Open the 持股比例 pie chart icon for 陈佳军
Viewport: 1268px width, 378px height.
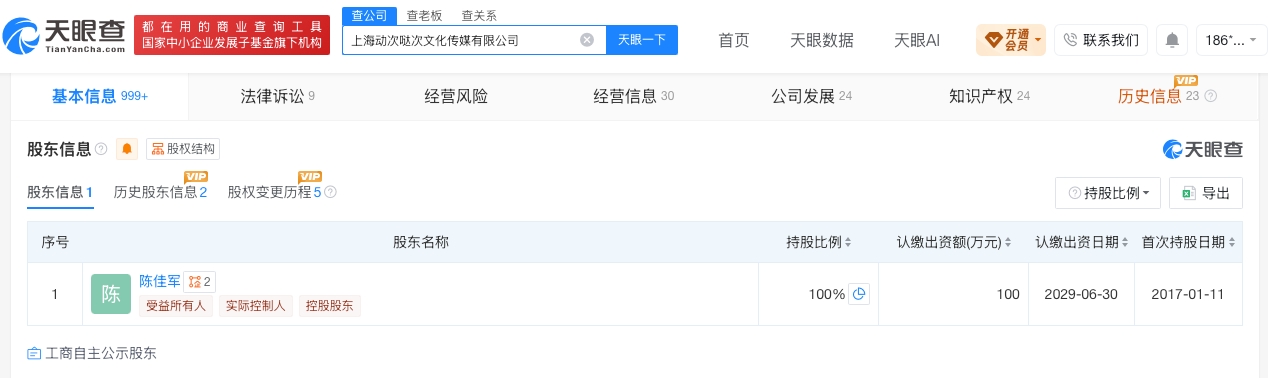(x=859, y=294)
